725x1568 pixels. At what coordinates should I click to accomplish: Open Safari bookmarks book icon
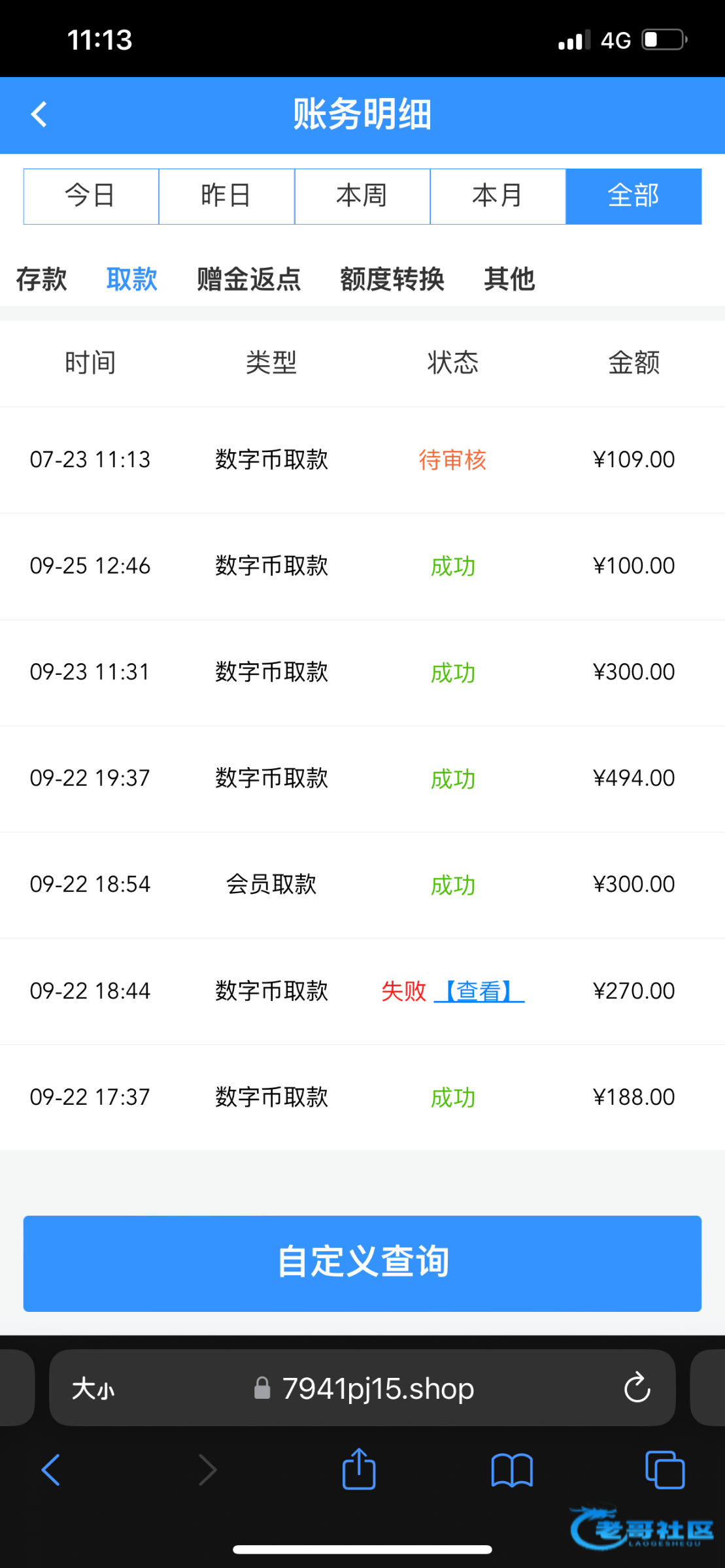point(512,1471)
